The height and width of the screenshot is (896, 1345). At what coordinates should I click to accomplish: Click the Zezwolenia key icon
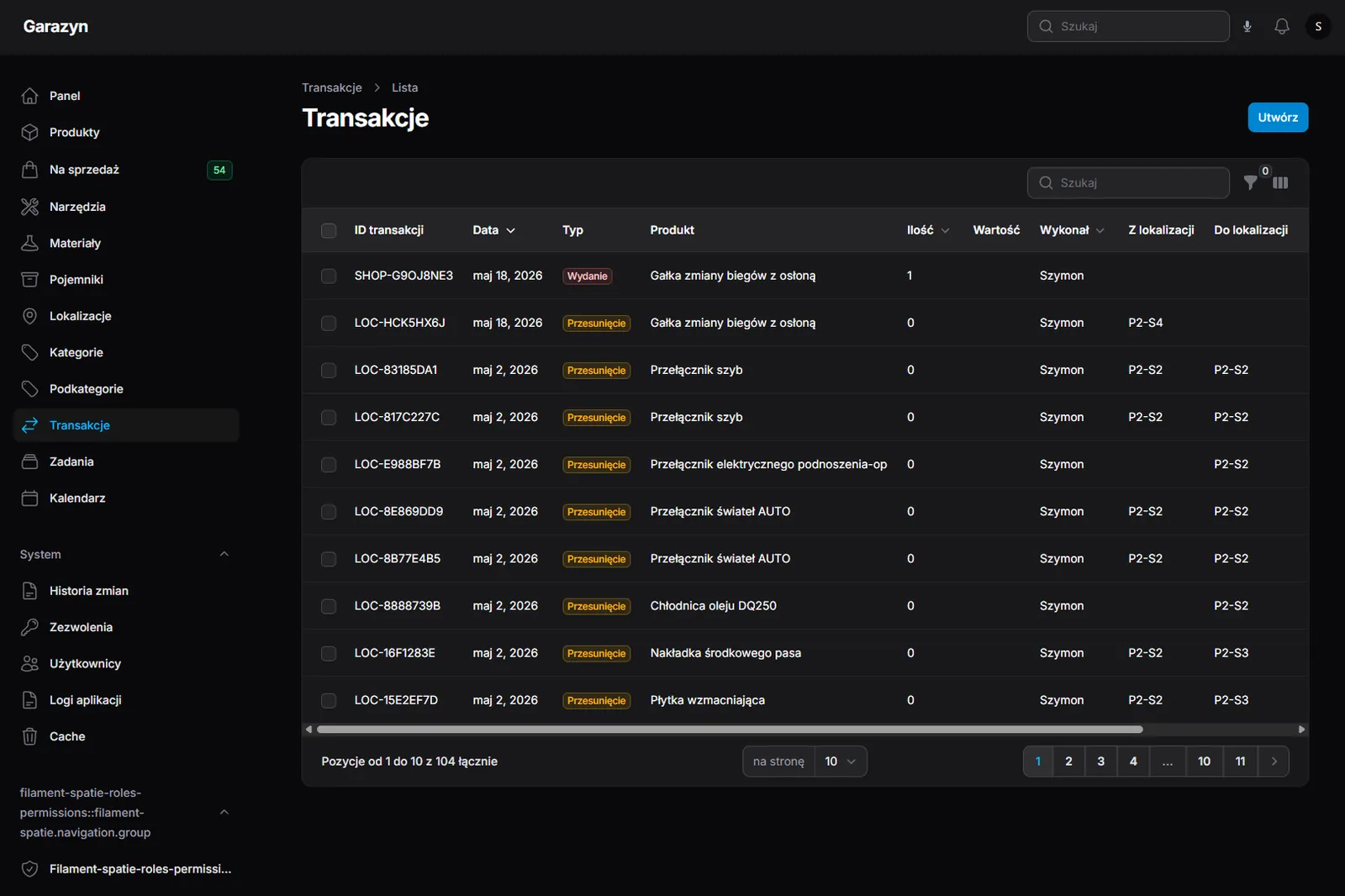coord(29,627)
